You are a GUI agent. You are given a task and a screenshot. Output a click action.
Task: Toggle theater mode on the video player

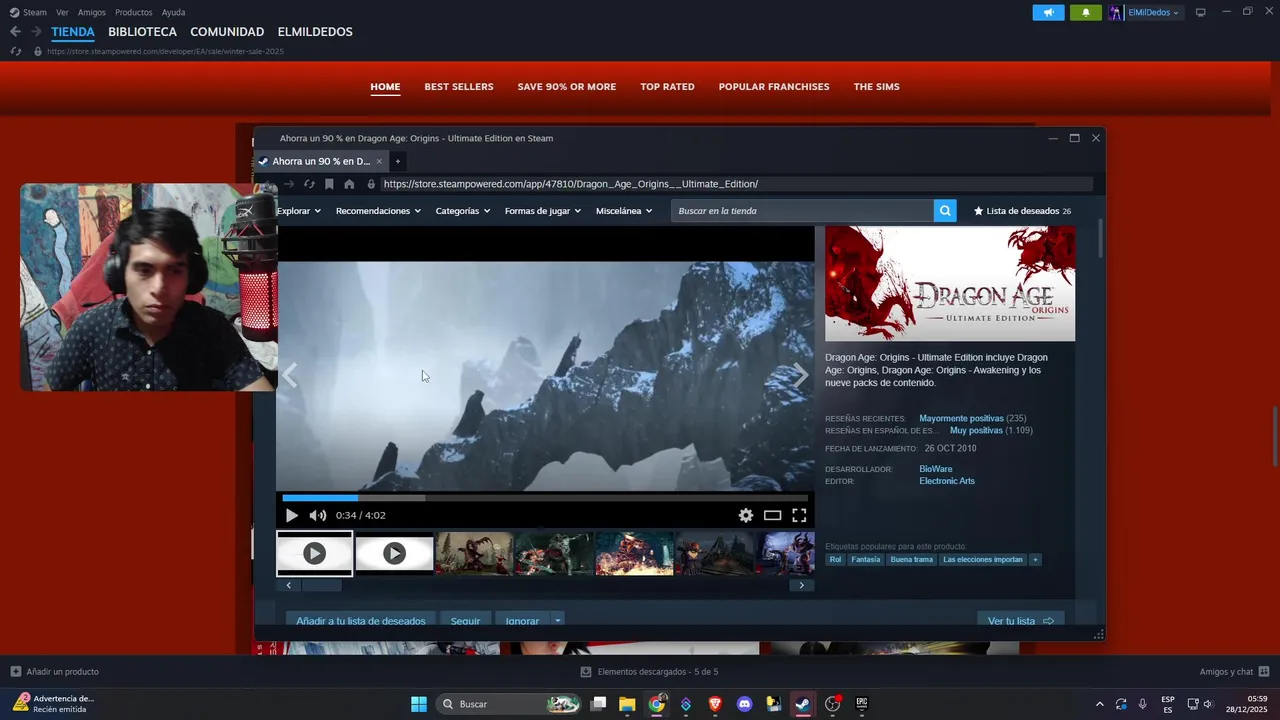(772, 515)
